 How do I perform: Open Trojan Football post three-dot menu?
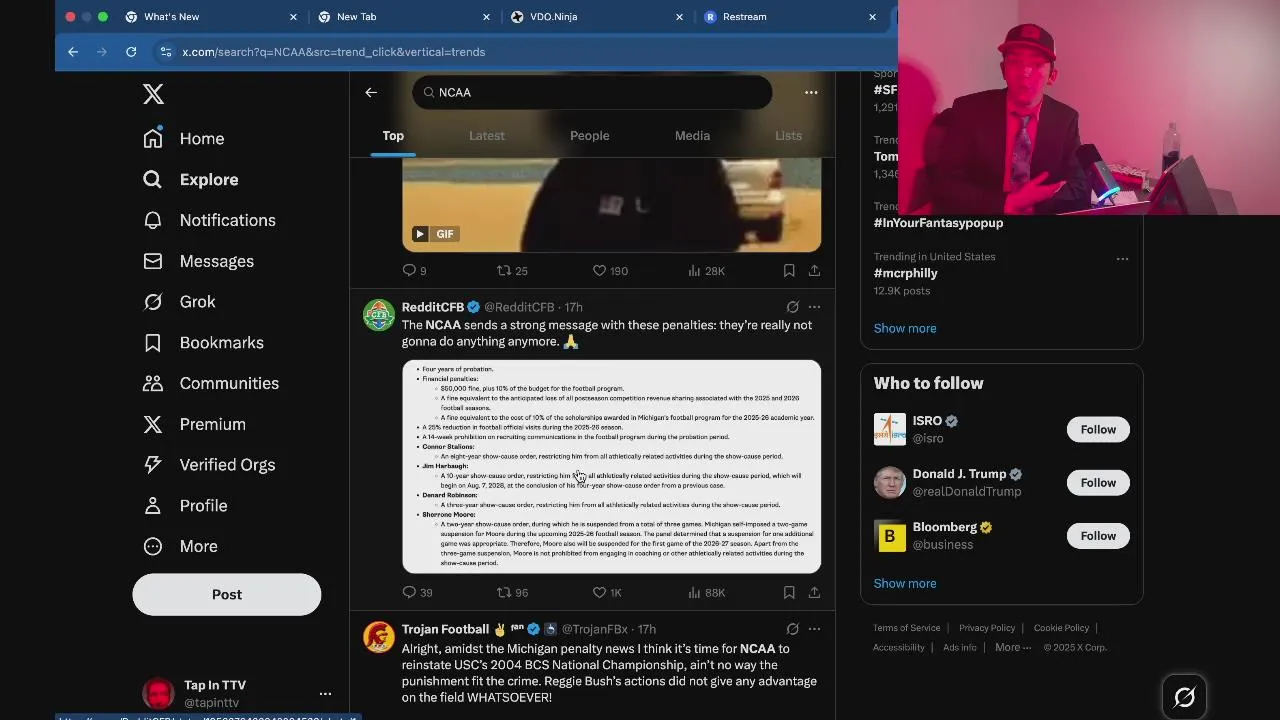(814, 629)
